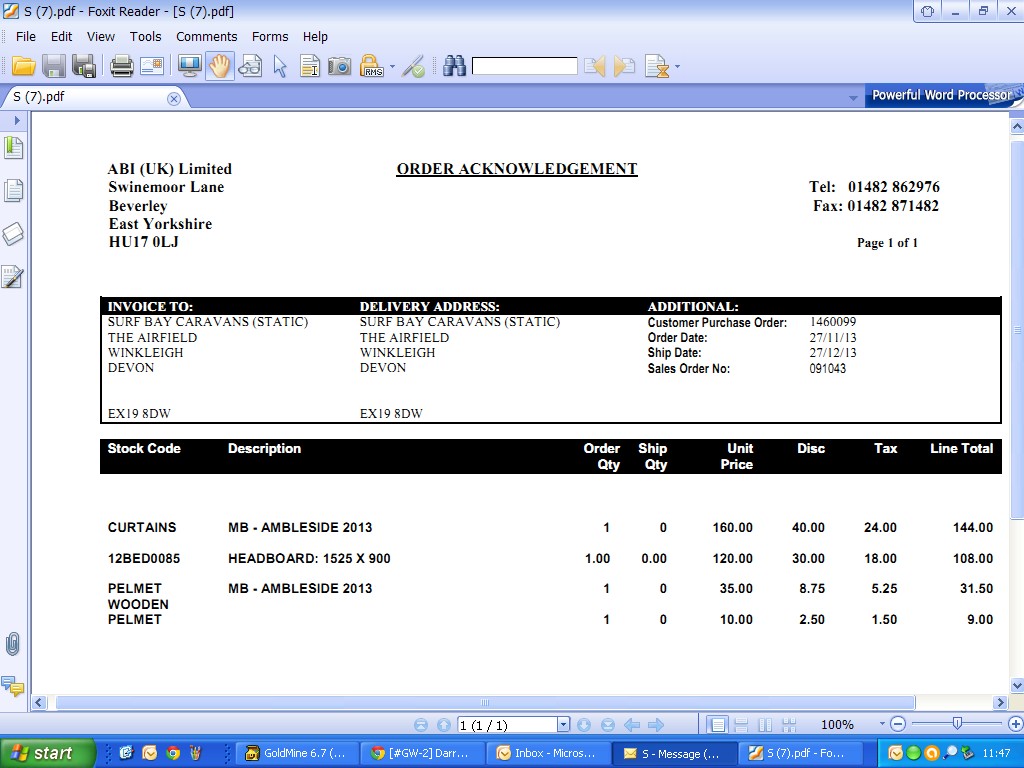Open the Bookmarks panel in sidebar

coord(14,148)
